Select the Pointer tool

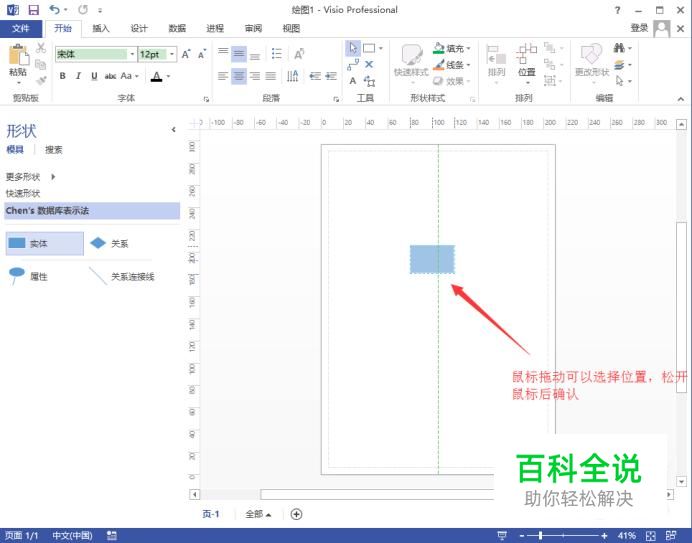(x=353, y=48)
